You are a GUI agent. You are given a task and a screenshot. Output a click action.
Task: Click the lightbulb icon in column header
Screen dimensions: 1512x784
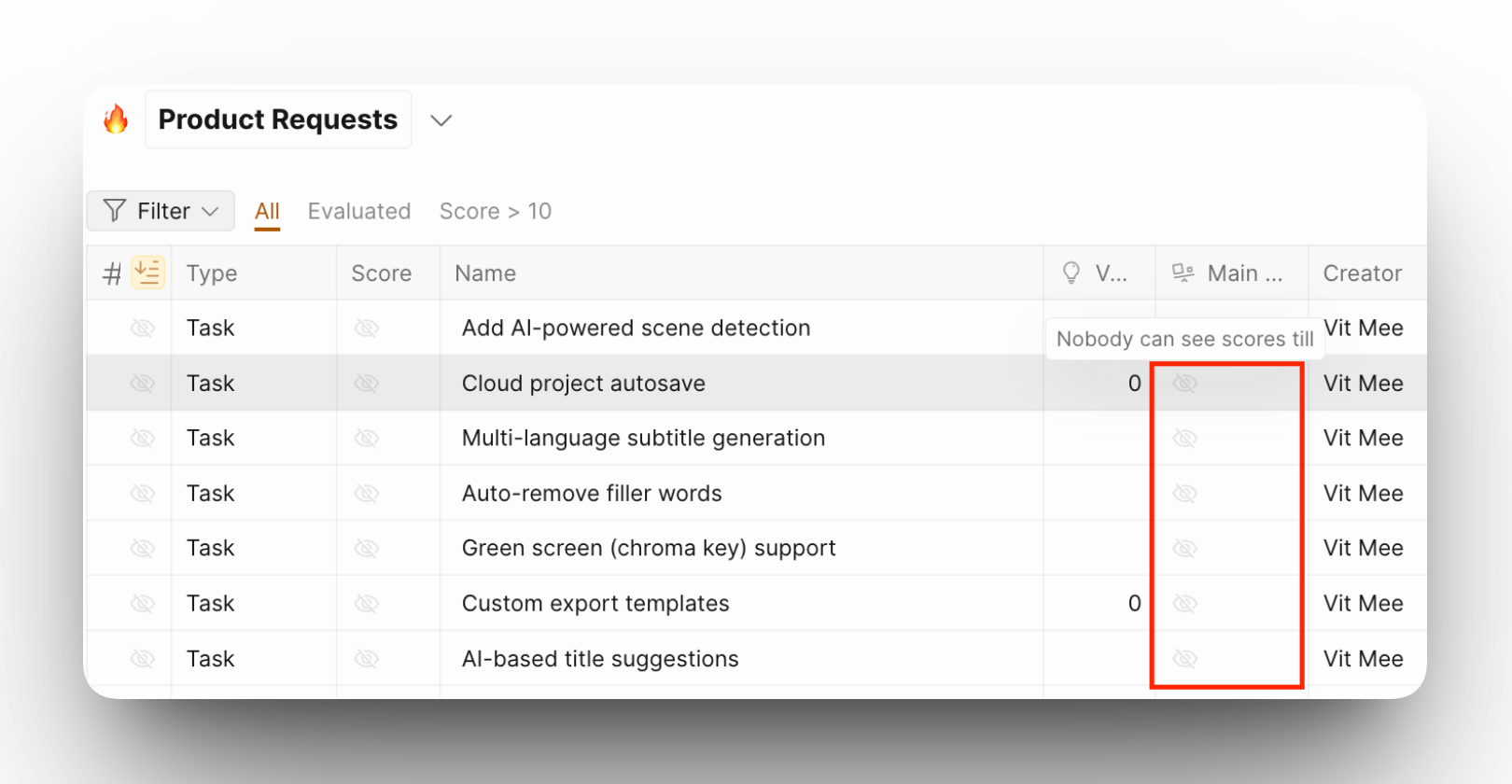(1071, 273)
